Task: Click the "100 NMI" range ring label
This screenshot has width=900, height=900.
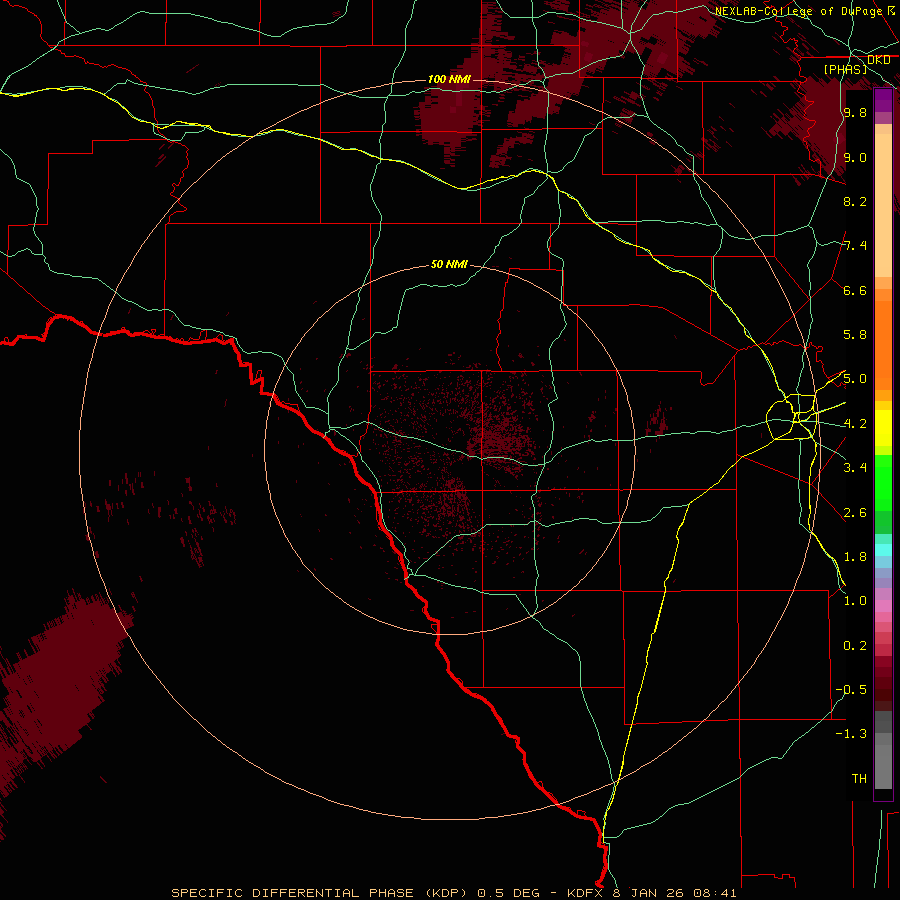Action: (449, 79)
